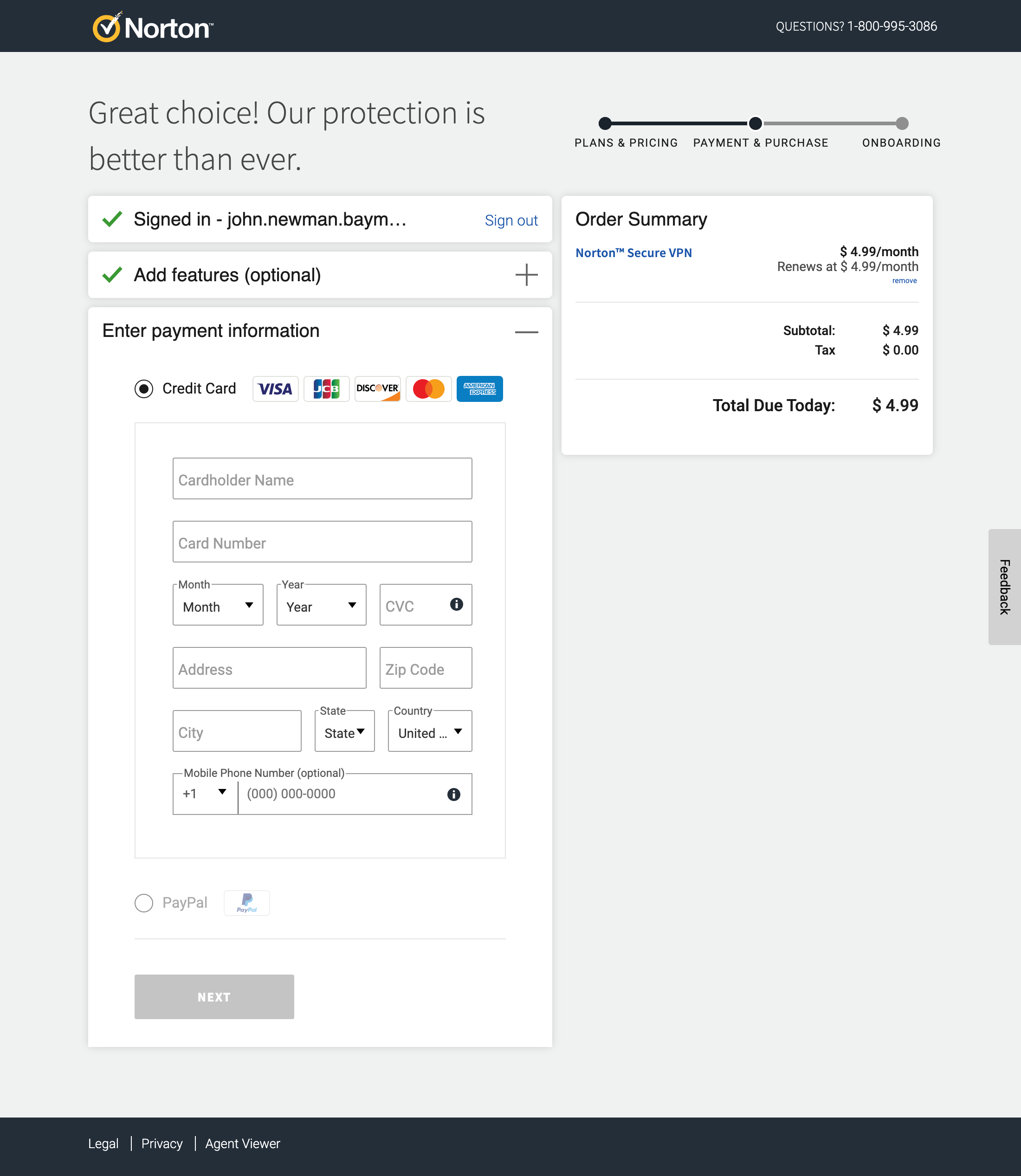Screen dimensions: 1021x1176
Task: Click the phone number info icon
Action: (x=453, y=794)
